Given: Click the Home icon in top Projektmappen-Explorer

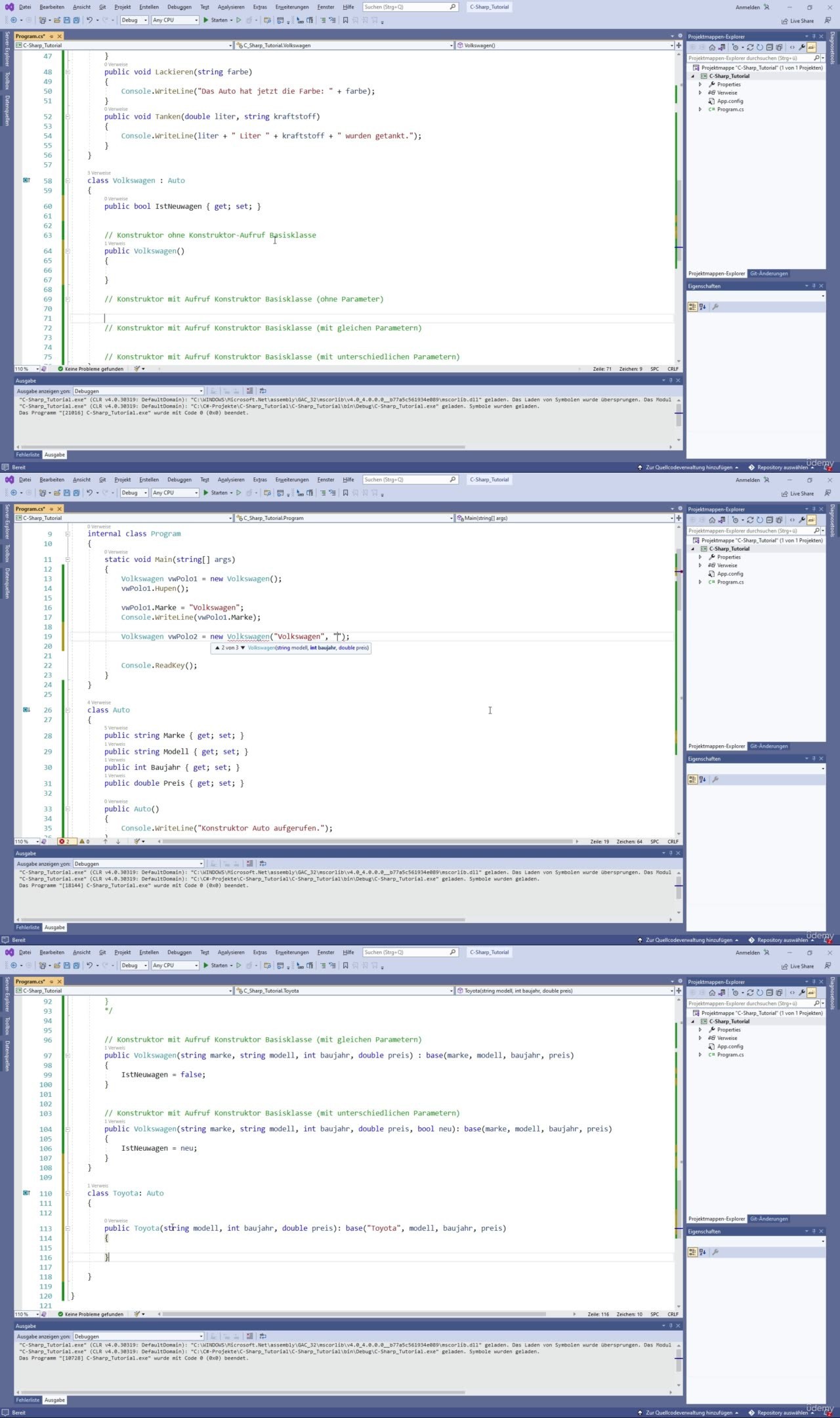Looking at the screenshot, I should [x=712, y=47].
